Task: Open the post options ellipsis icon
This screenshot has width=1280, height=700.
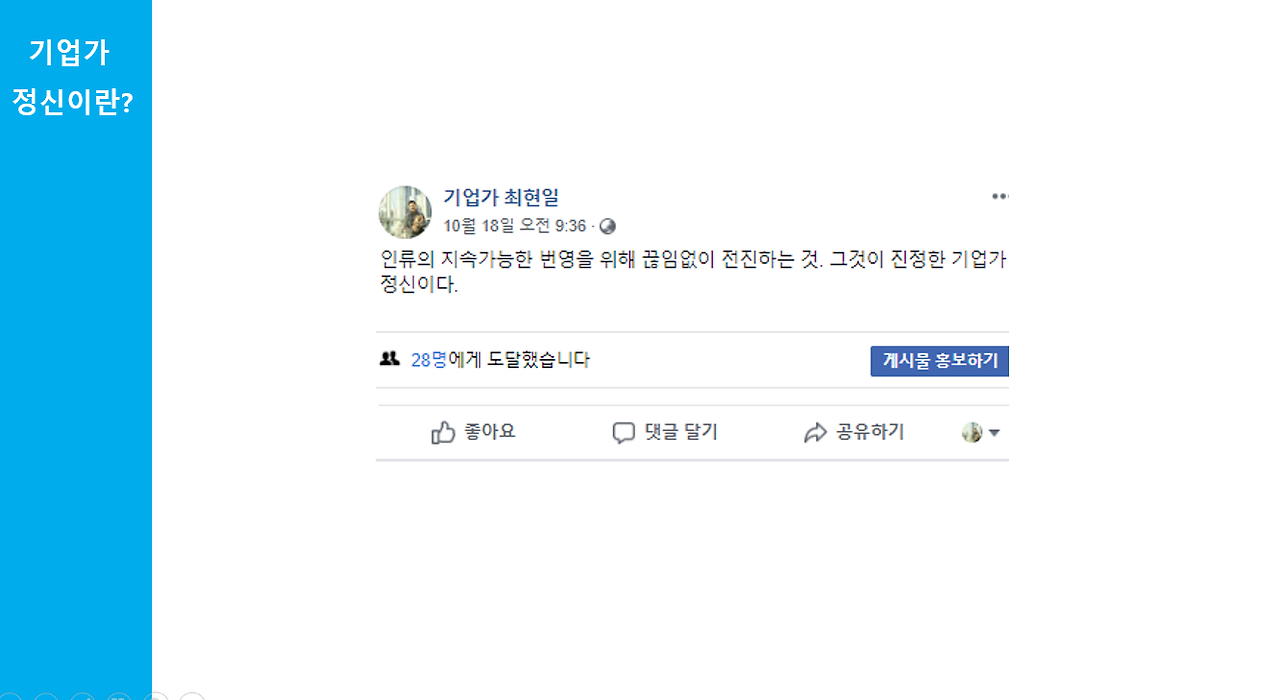Action: point(999,196)
